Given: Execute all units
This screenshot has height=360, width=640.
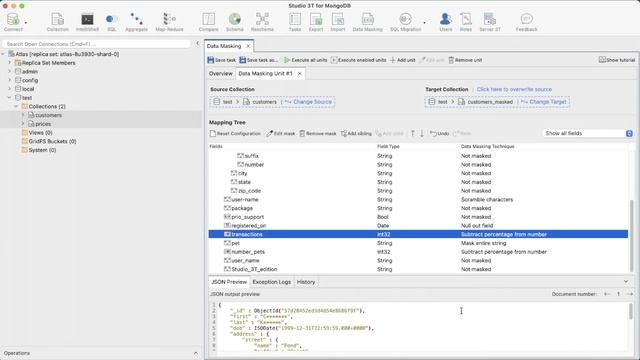Looking at the screenshot, I should [306, 60].
